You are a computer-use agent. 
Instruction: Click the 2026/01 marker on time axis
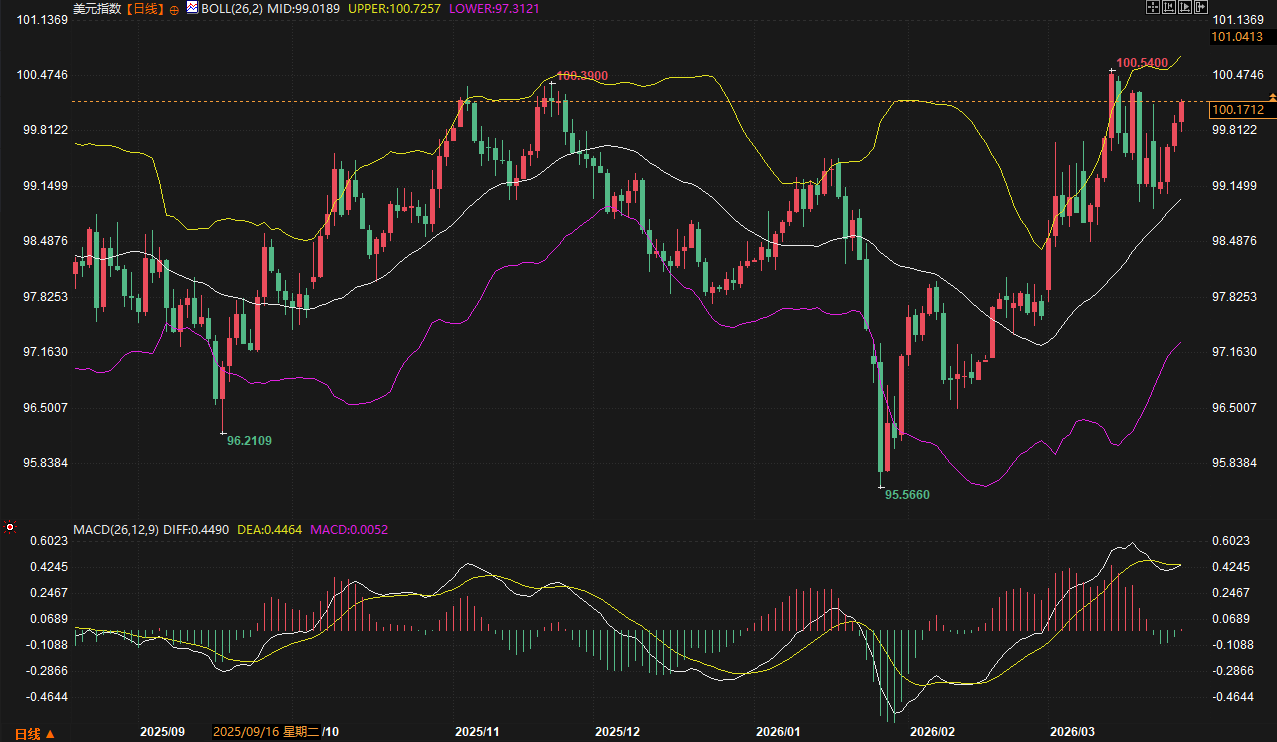[x=778, y=733]
